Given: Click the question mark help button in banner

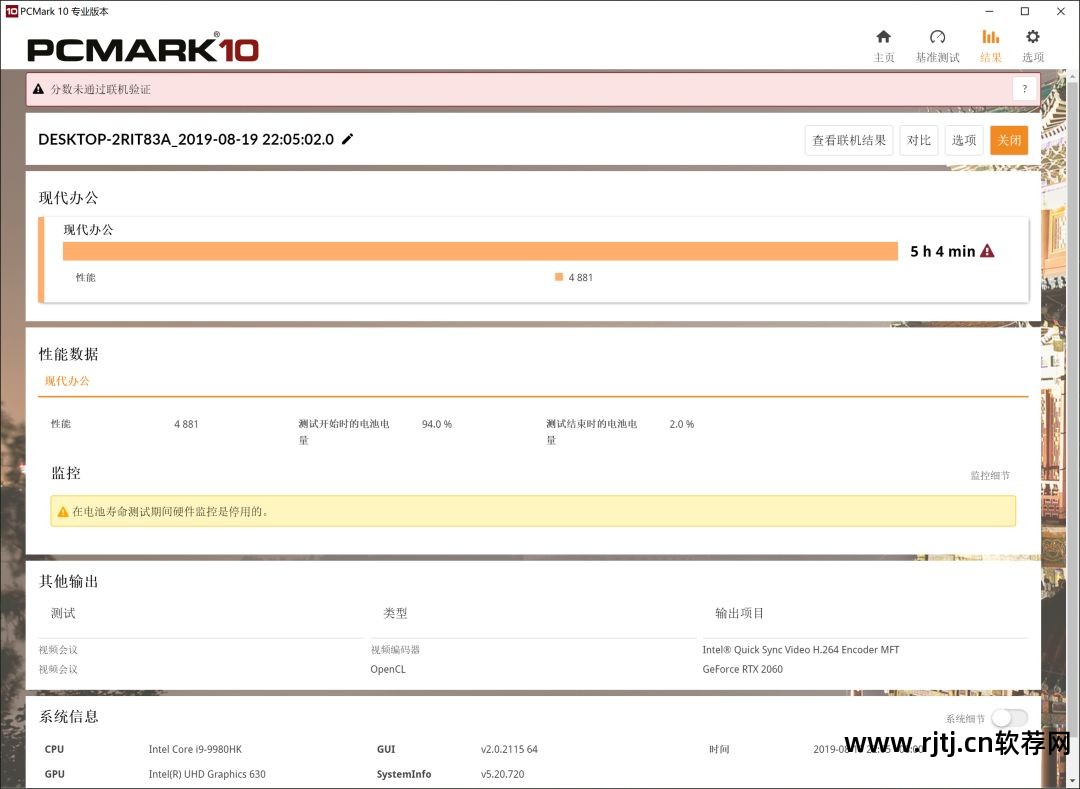Looking at the screenshot, I should (x=1025, y=89).
